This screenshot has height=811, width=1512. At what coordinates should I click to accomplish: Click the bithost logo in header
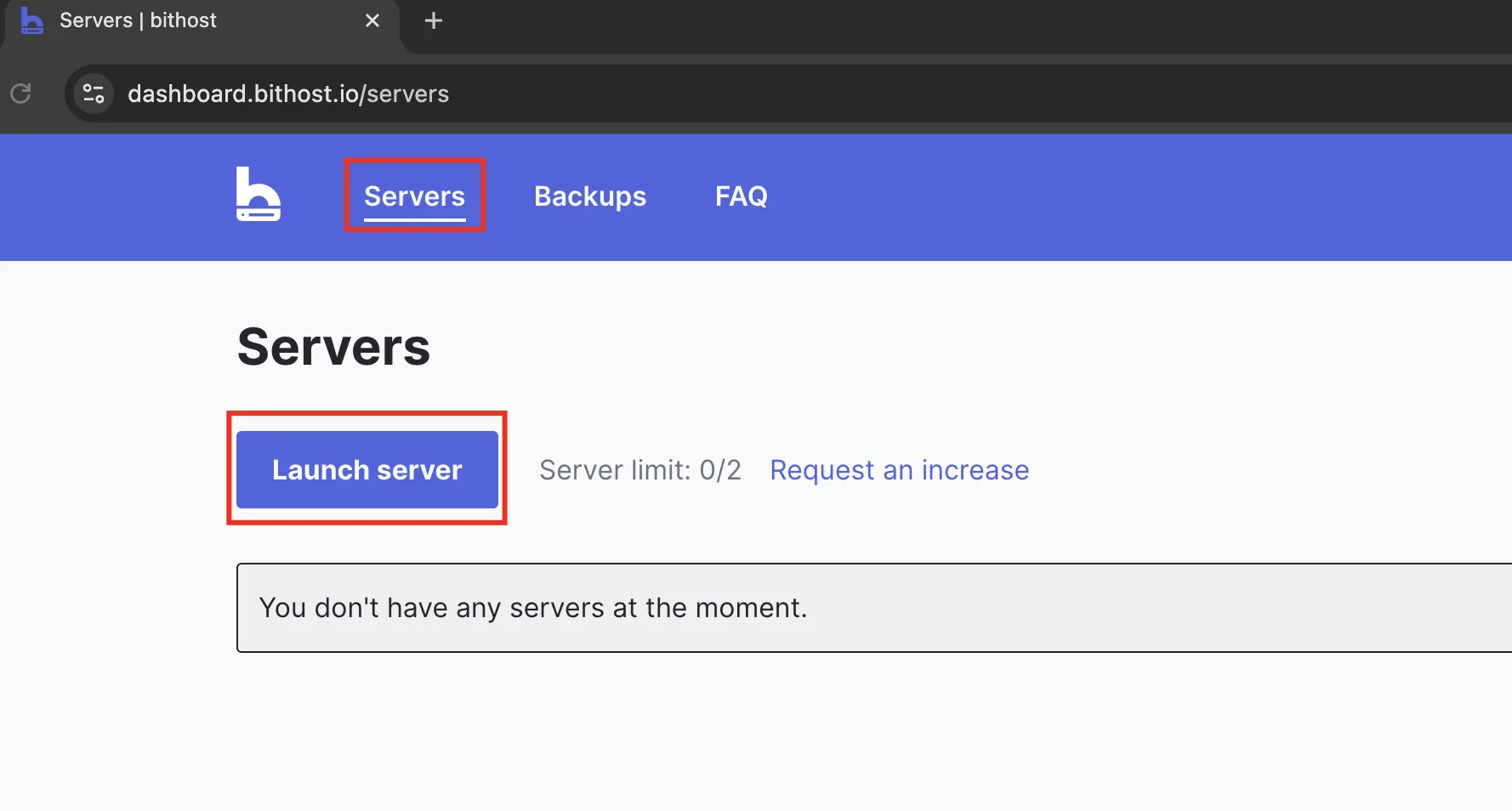[258, 194]
